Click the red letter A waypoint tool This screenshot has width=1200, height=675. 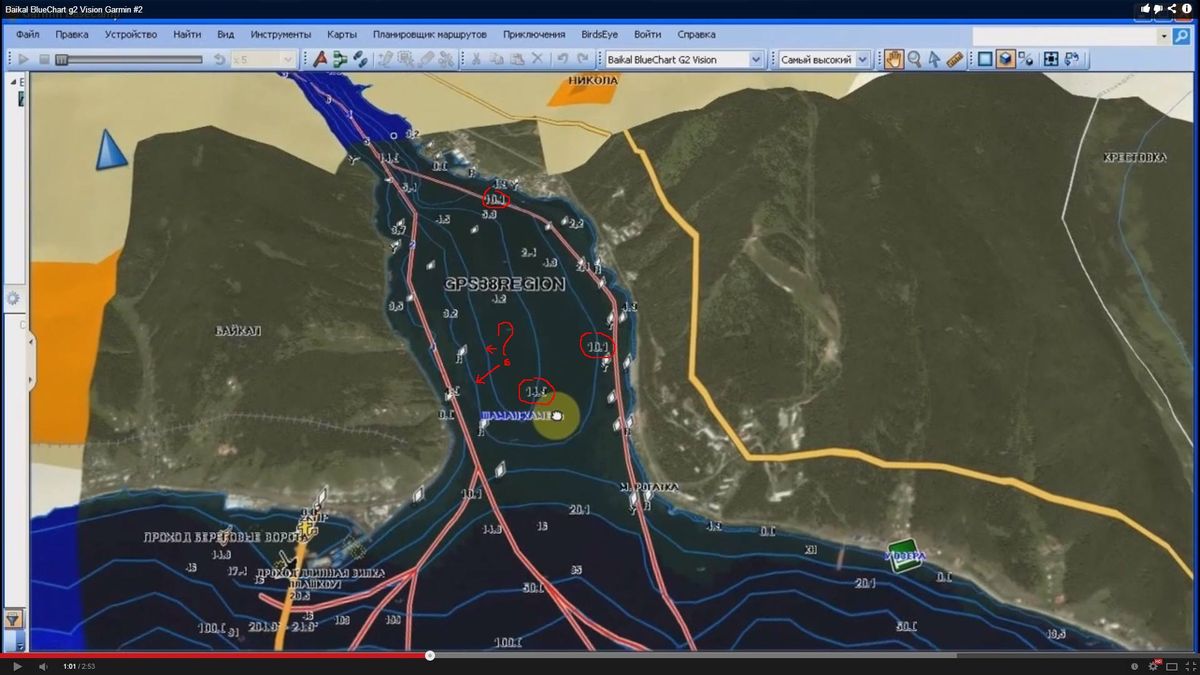click(320, 59)
